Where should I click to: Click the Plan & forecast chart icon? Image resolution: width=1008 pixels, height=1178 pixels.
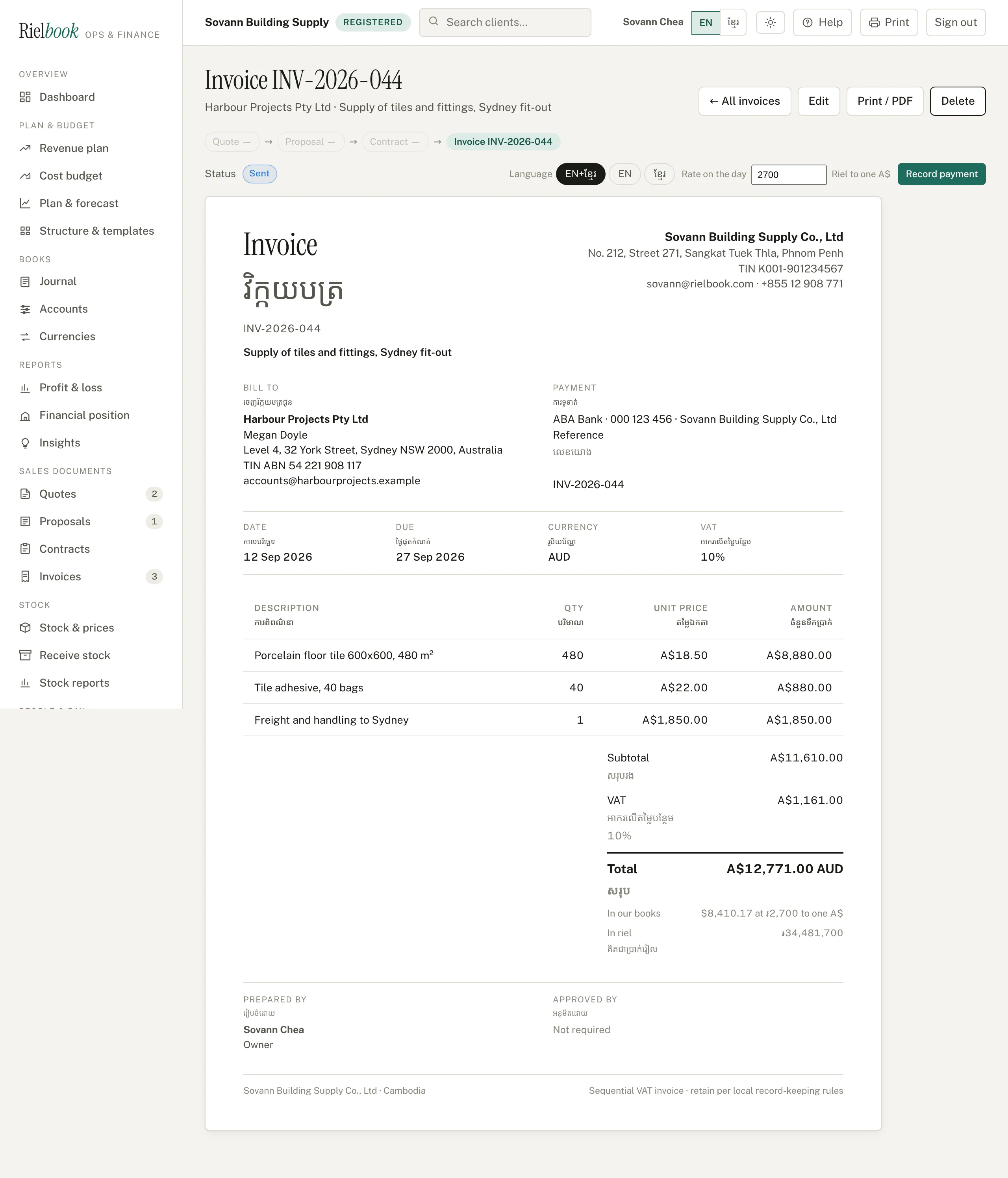pos(25,204)
